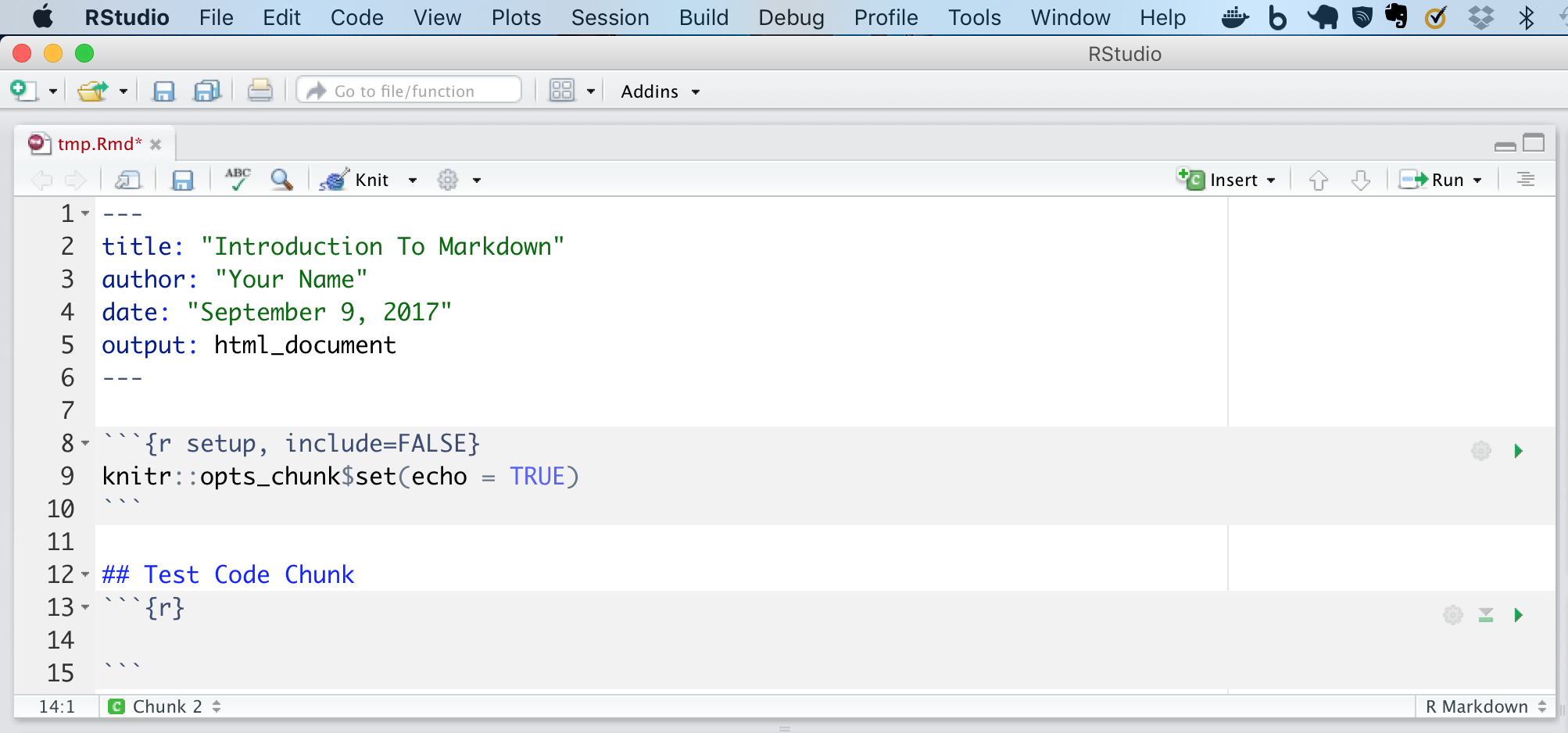Open the Edit menu

click(x=281, y=17)
